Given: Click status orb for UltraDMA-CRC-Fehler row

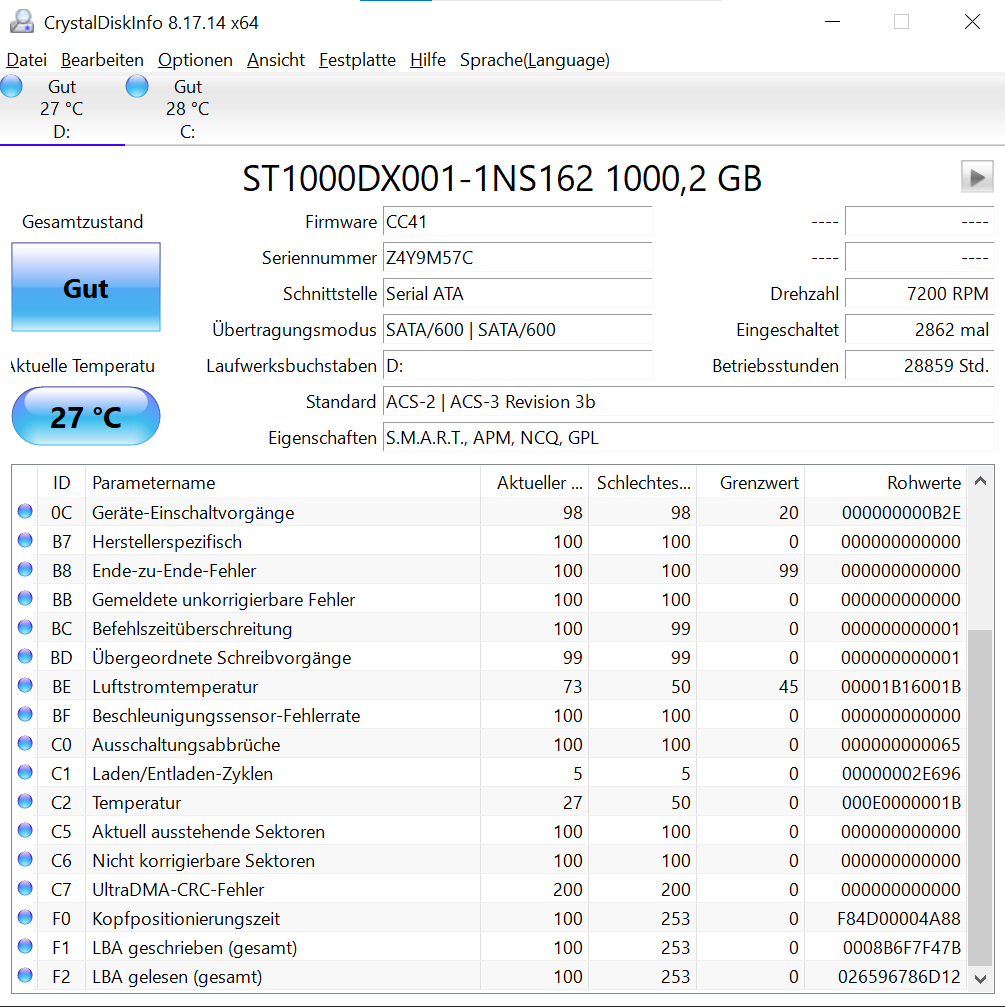Looking at the screenshot, I should tap(25, 888).
